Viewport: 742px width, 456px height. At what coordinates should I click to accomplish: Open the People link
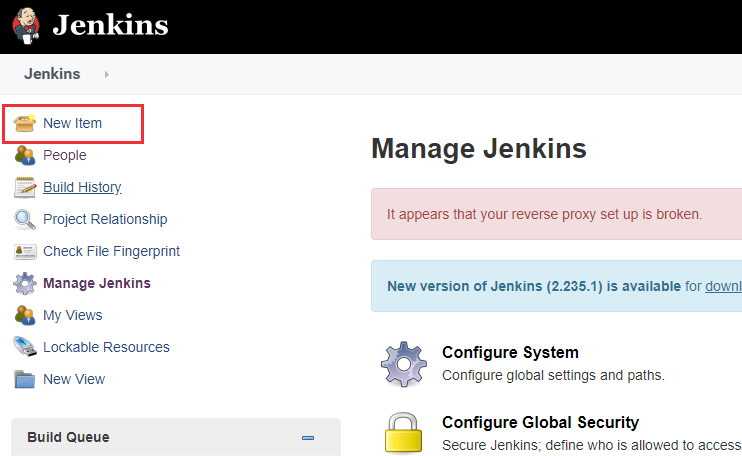coord(65,155)
